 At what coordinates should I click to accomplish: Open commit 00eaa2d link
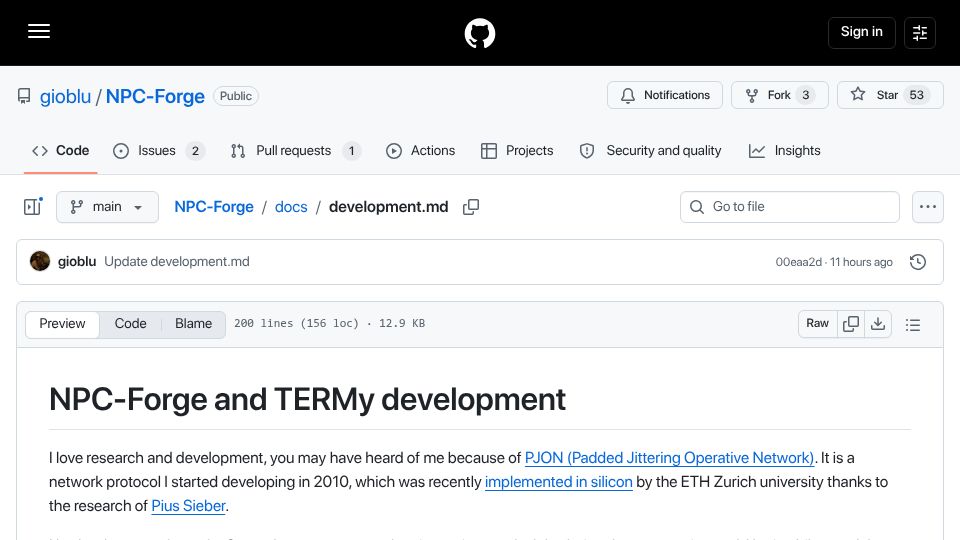pos(798,262)
